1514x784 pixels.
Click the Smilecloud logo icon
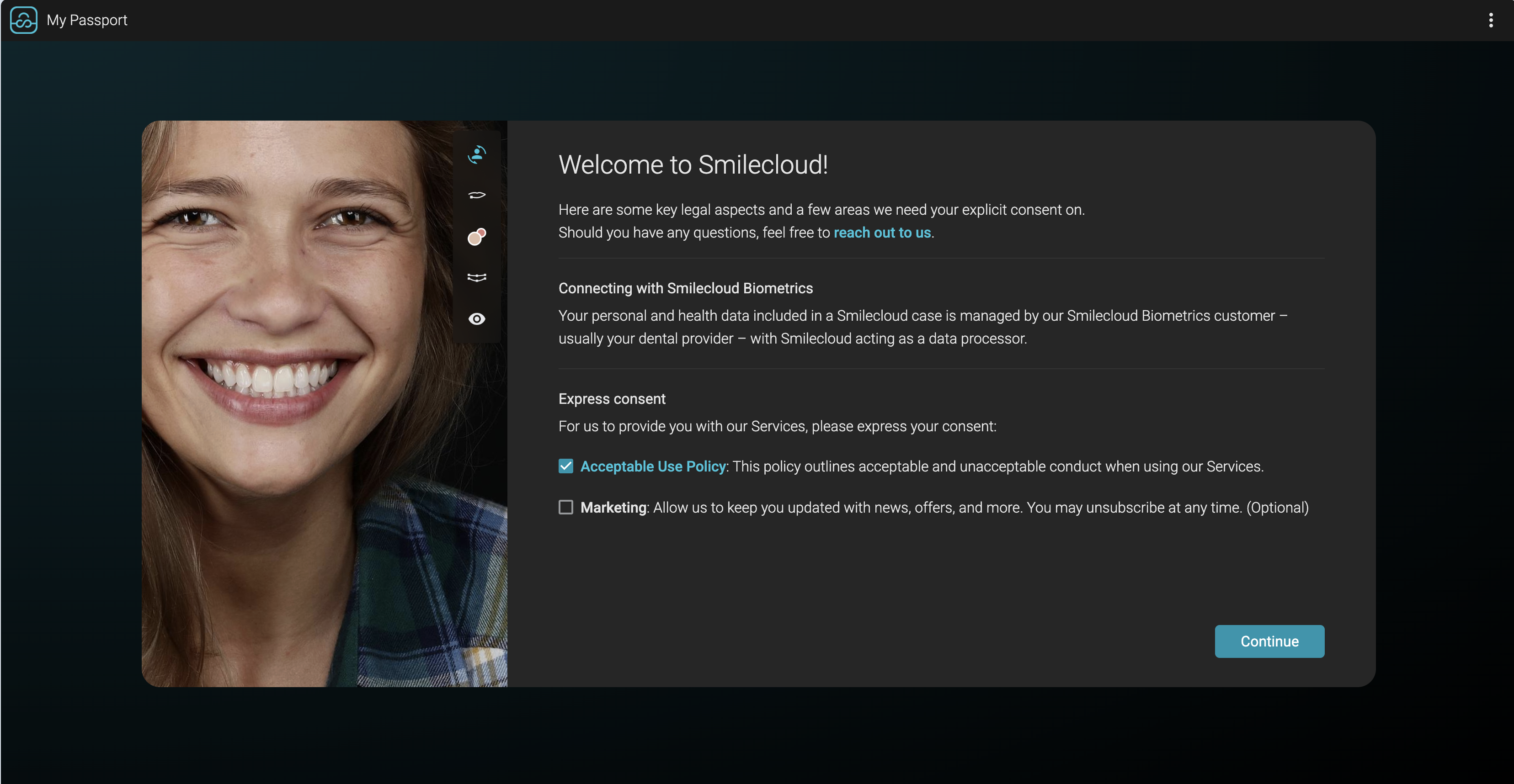(23, 20)
